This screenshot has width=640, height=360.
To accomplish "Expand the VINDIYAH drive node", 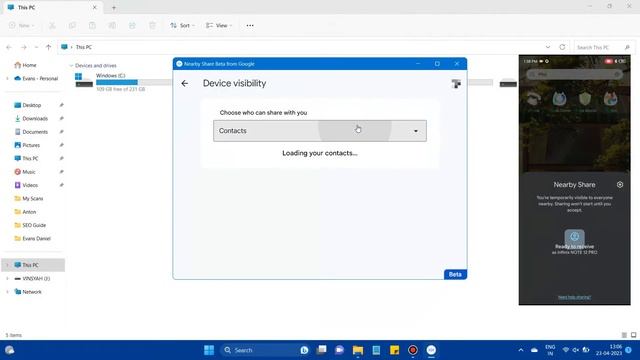I will pos(7,278).
